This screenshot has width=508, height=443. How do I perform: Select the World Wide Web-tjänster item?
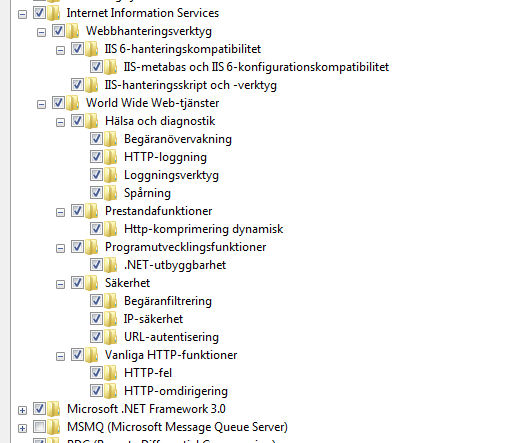153,103
